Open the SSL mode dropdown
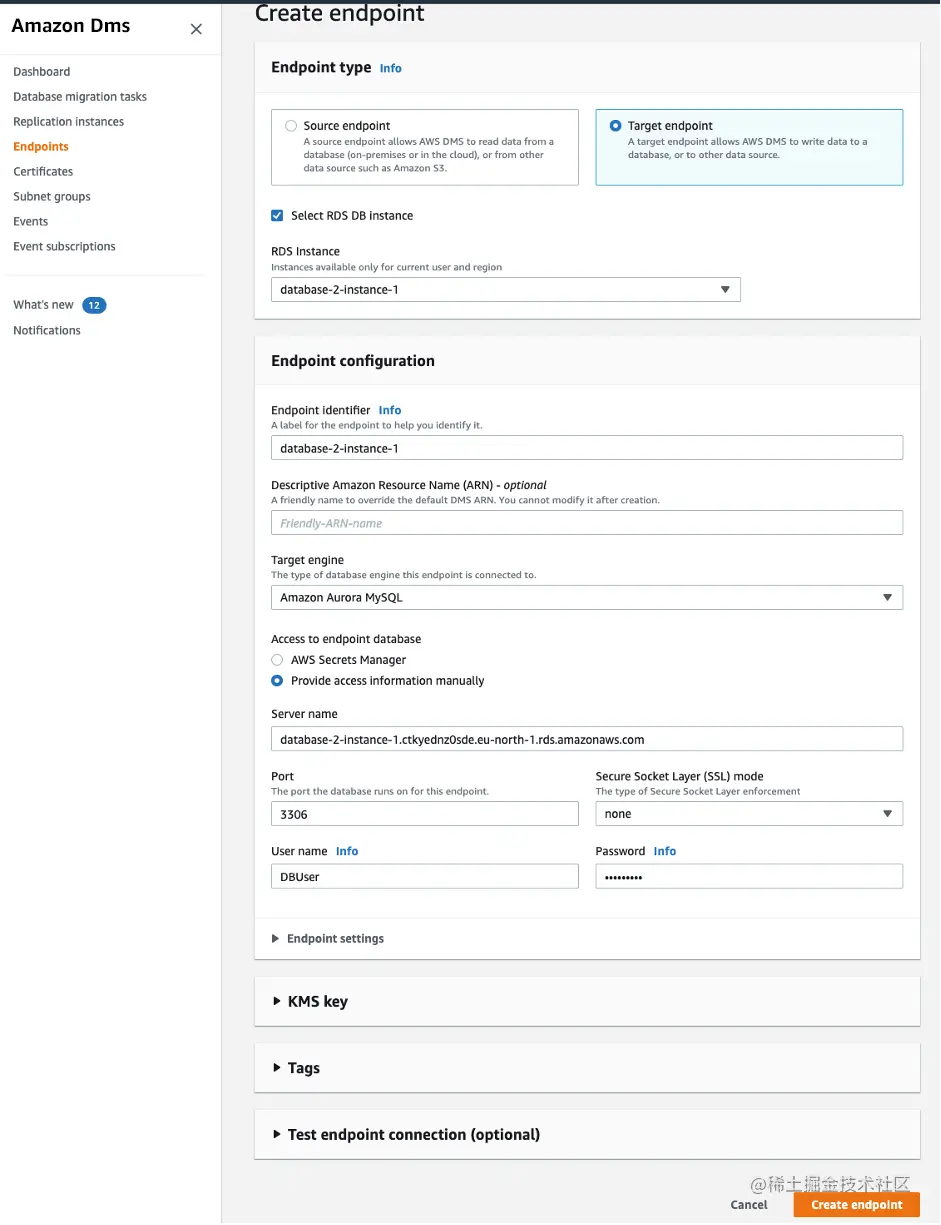 click(x=748, y=814)
